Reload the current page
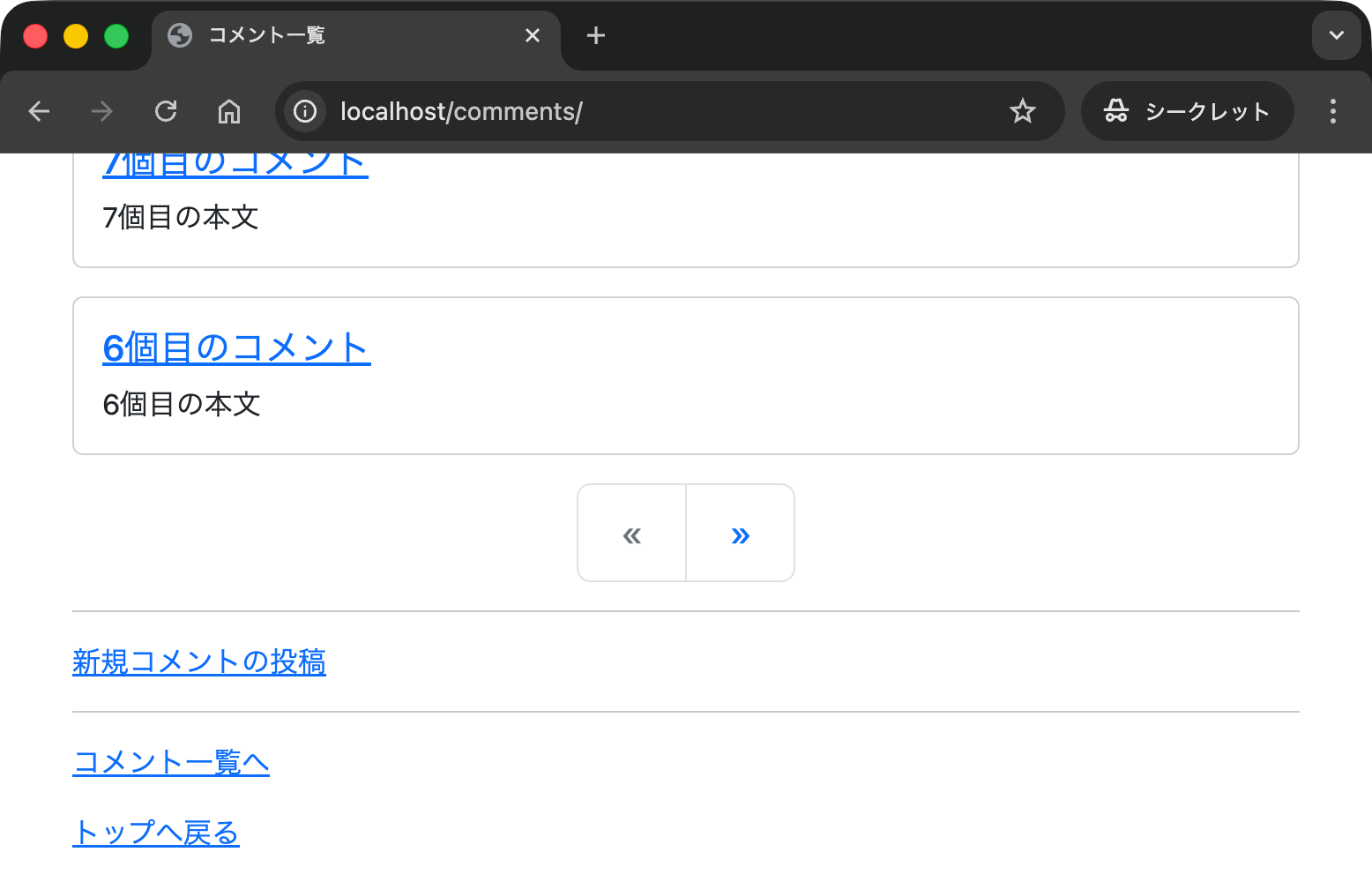Screen dimensions: 1372x882 [166, 111]
